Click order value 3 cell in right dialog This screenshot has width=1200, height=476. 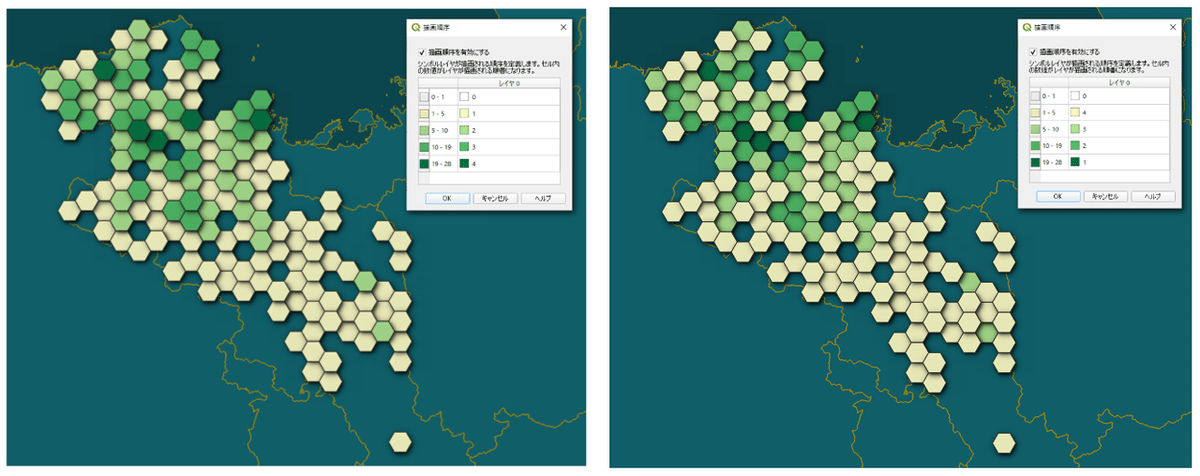tap(1119, 130)
